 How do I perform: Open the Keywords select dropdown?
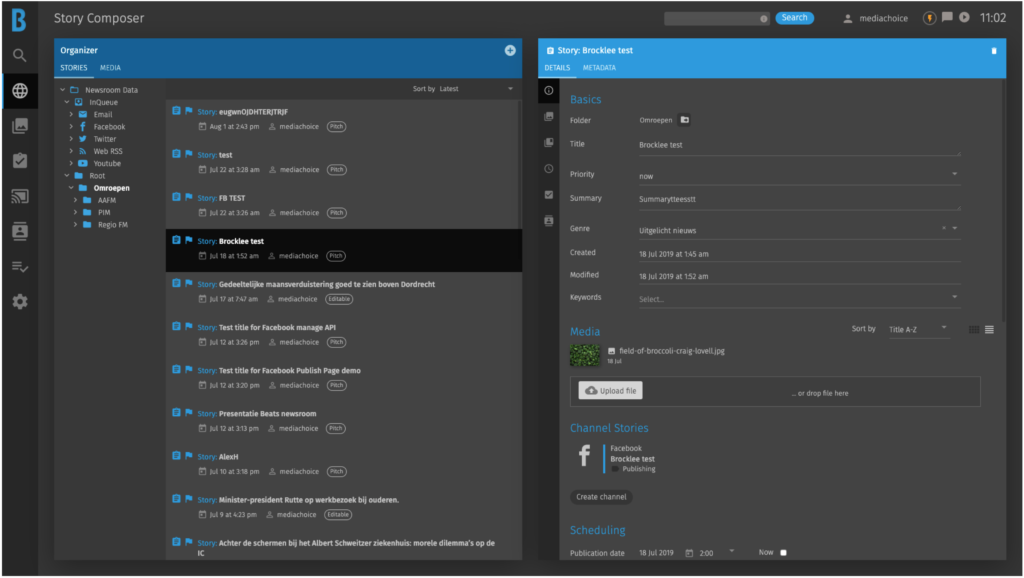point(799,298)
